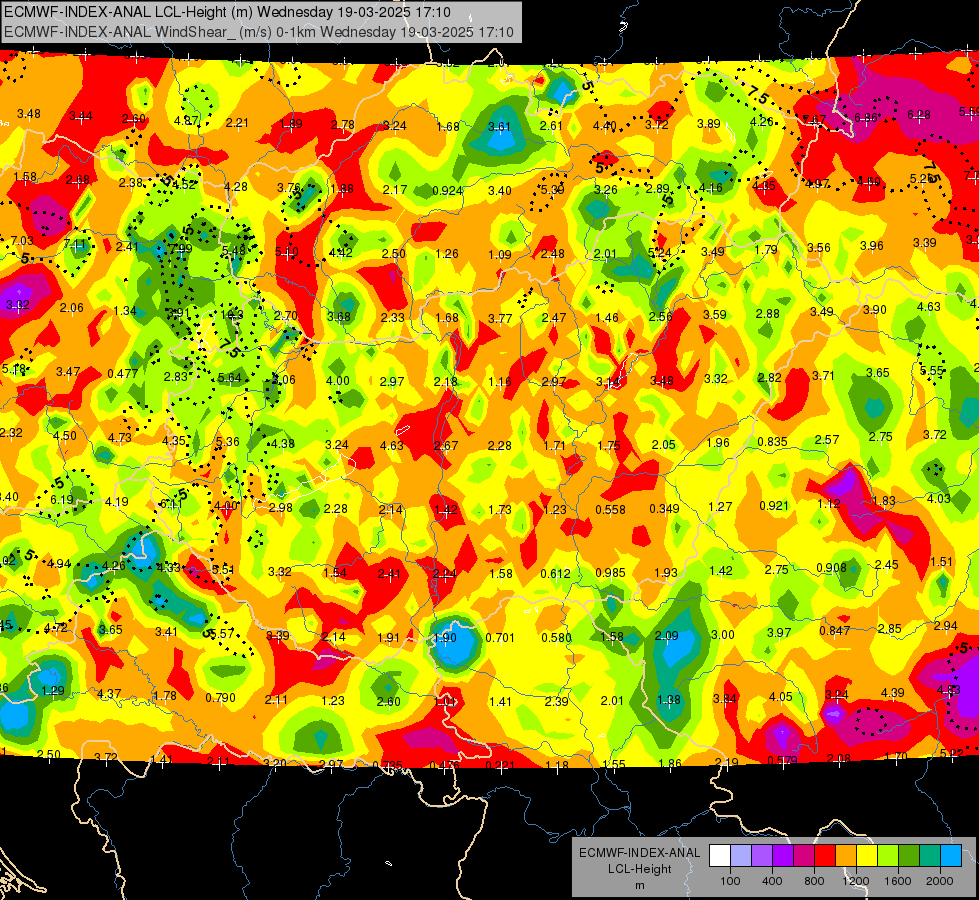This screenshot has height=900, width=979.
Task: Click the magenta legend swatch
Action: [x=804, y=856]
